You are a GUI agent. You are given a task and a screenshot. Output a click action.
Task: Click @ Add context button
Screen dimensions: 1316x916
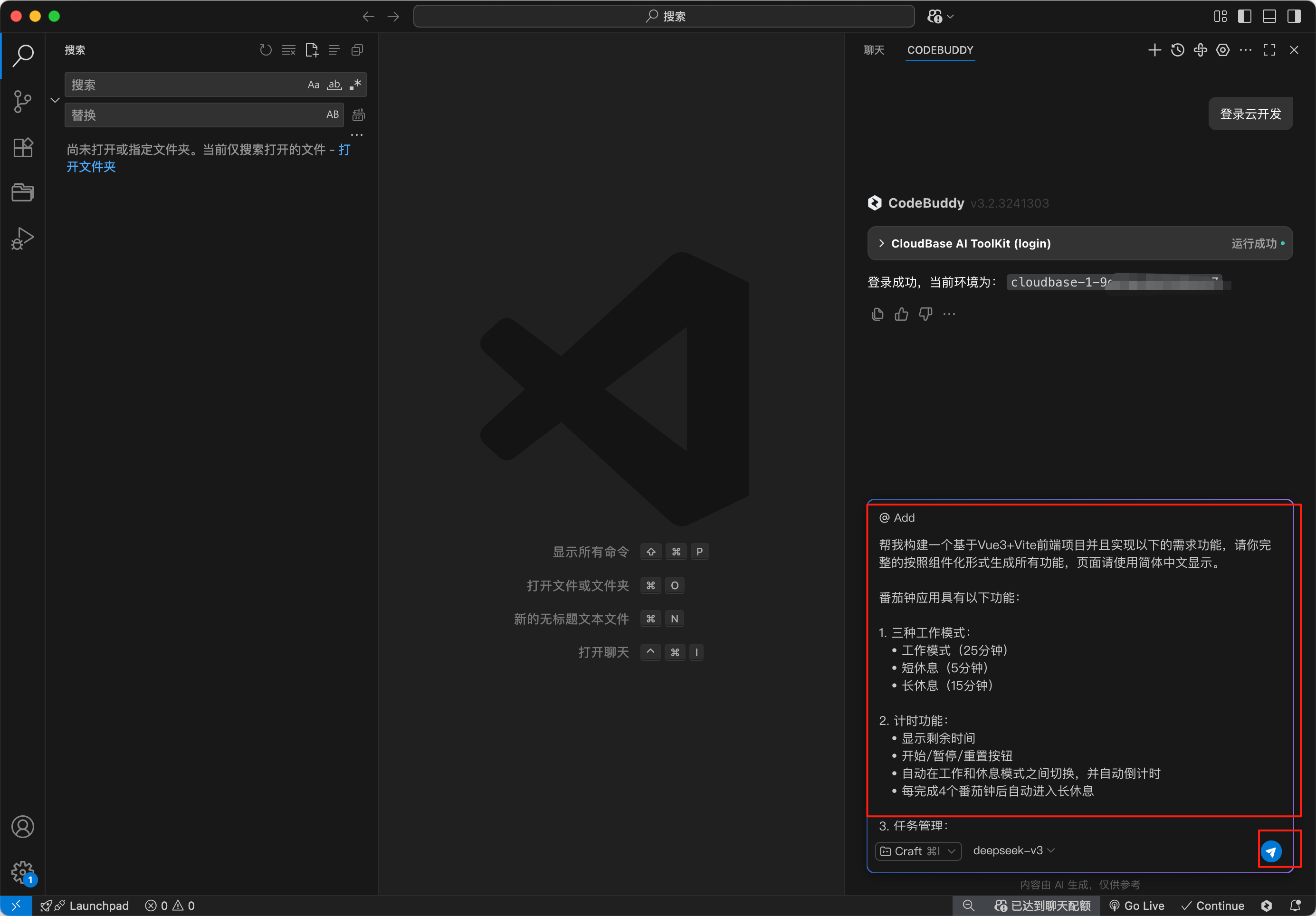coord(897,518)
